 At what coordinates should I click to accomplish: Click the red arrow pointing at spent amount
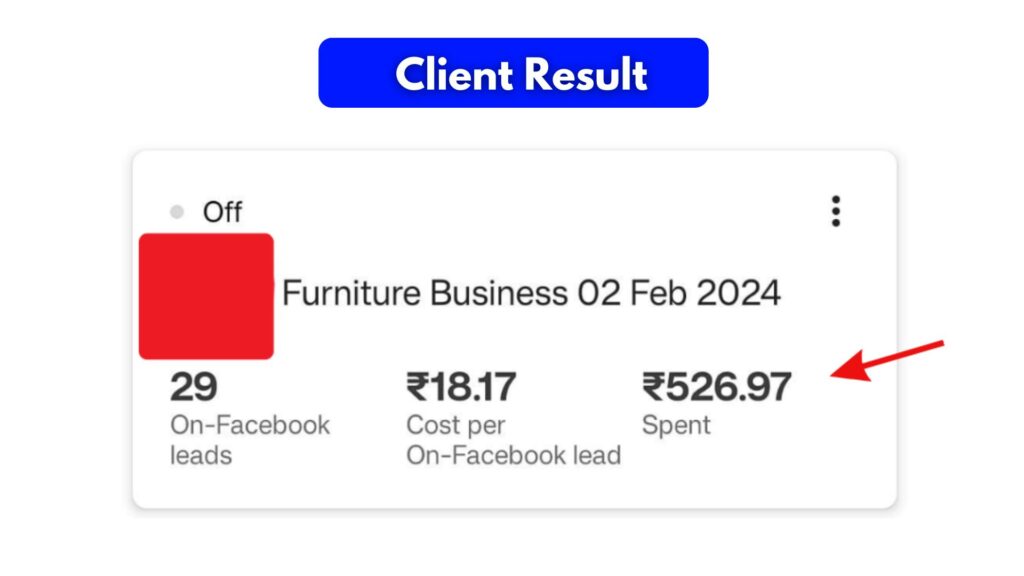(x=887, y=361)
